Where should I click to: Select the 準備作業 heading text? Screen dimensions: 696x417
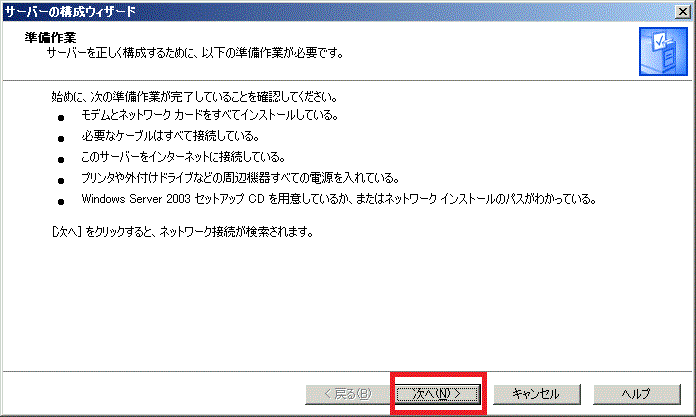coord(51,38)
